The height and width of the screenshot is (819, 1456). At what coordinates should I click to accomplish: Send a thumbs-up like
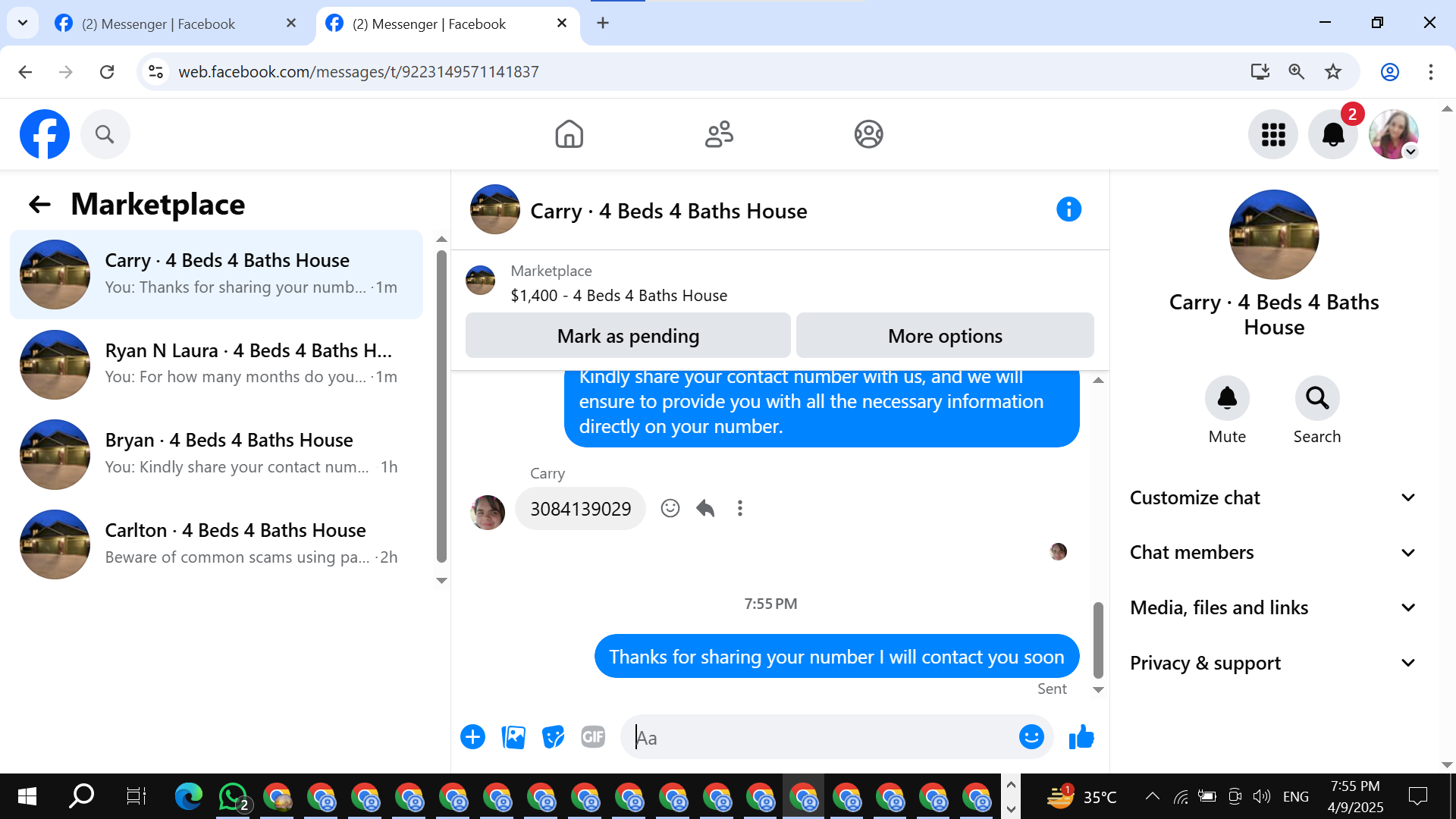(x=1081, y=737)
